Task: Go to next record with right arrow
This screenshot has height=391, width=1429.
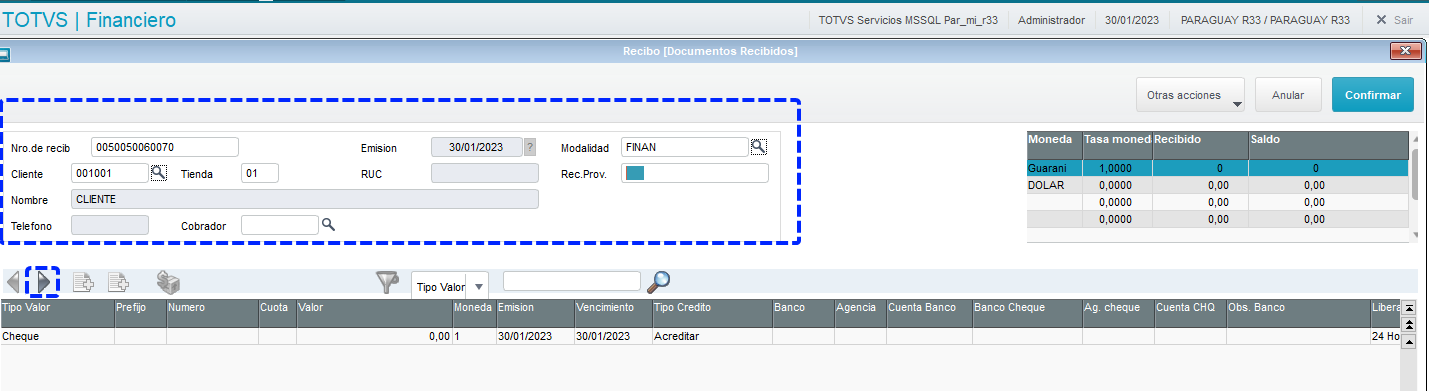Action: point(43,283)
